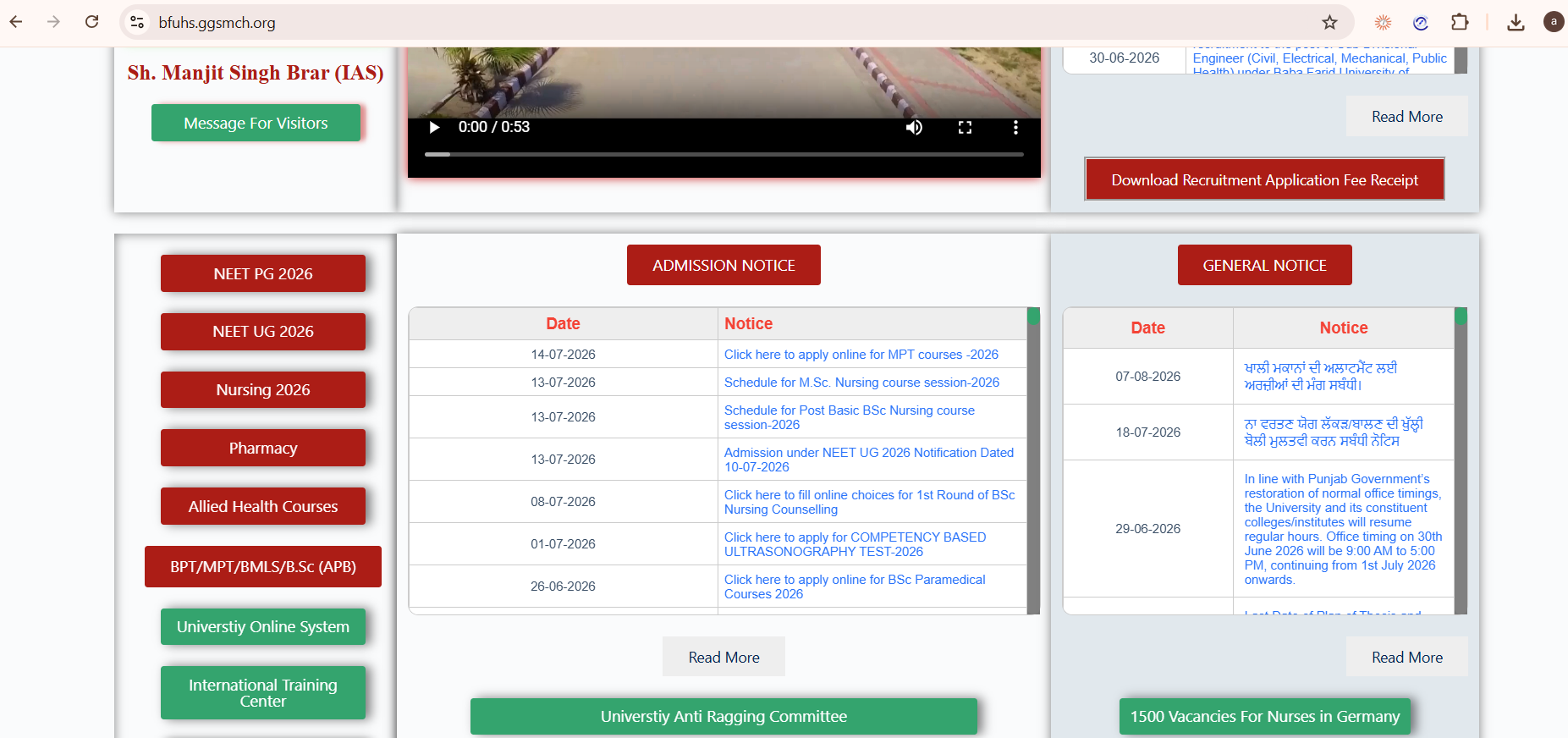Click the general notice table scrollbar
Screen dimensions: 1568x738
click(1461, 460)
